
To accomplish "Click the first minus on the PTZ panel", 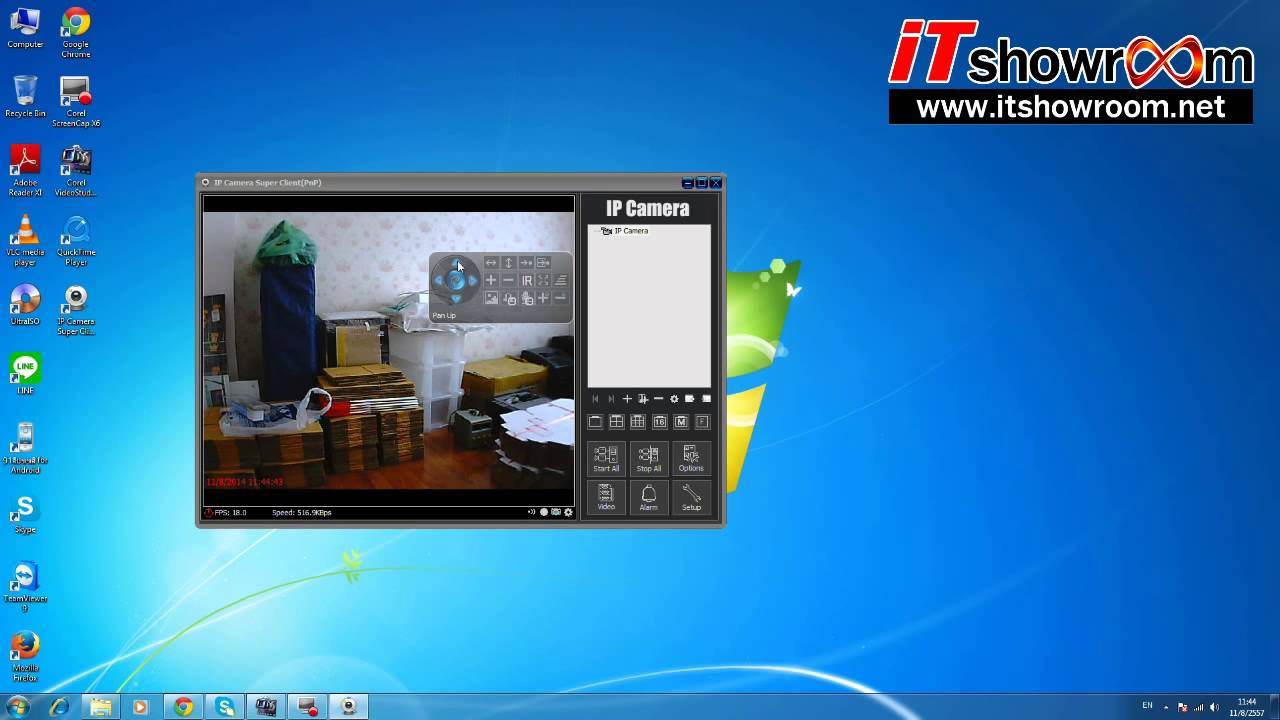I will 509,280.
